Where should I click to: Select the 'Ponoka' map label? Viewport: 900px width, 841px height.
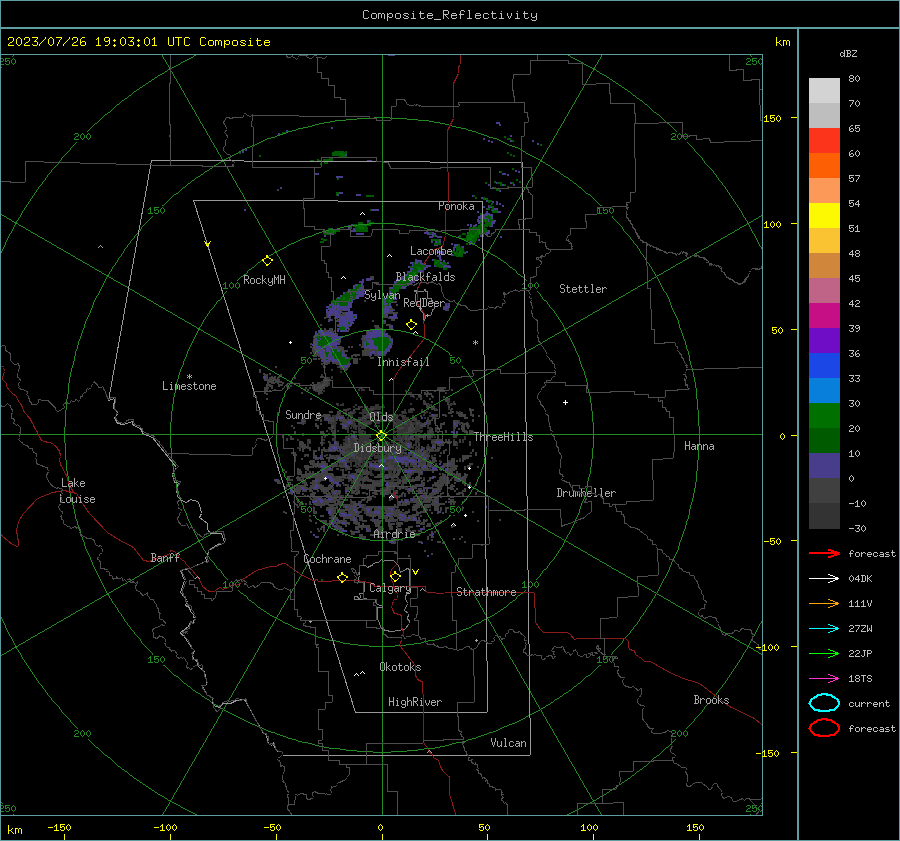pyautogui.click(x=456, y=206)
